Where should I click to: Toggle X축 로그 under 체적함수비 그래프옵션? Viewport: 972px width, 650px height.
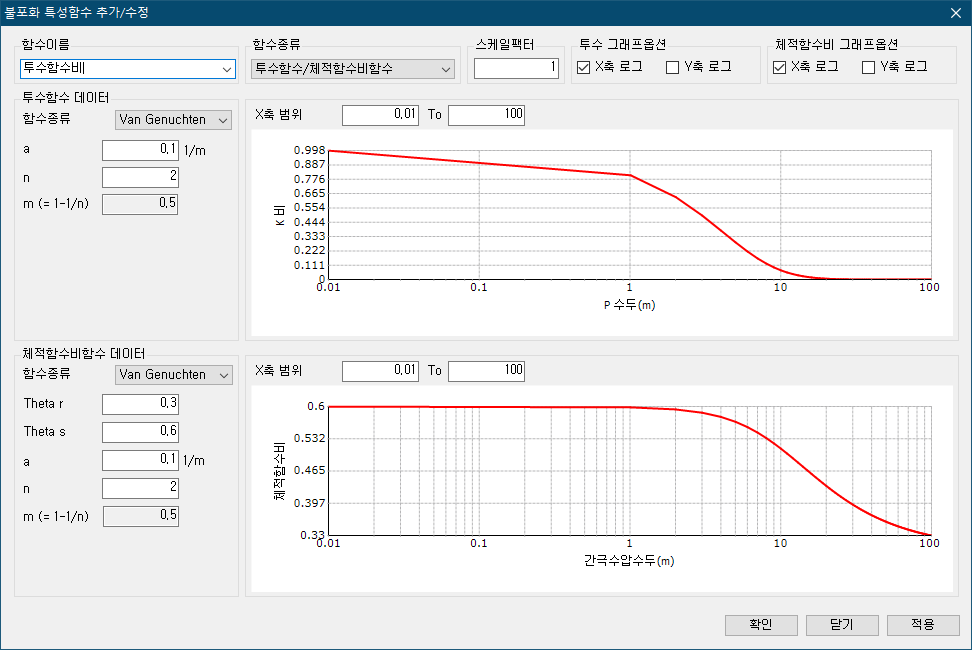tap(781, 67)
